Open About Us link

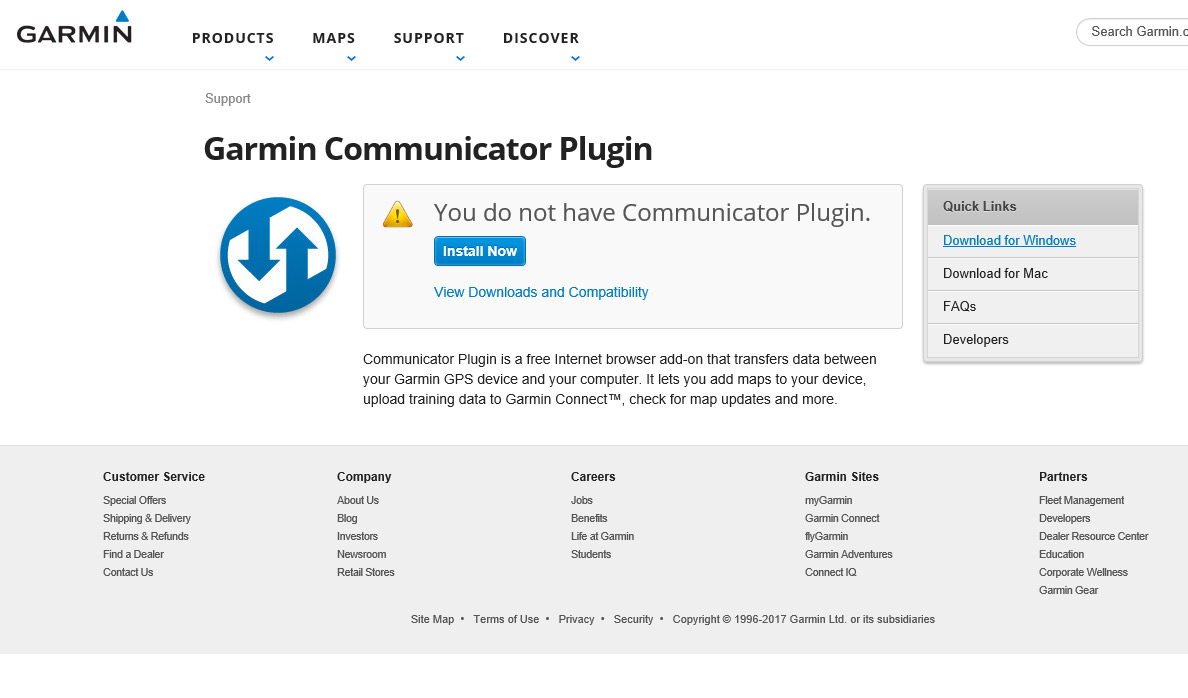pyautogui.click(x=358, y=500)
